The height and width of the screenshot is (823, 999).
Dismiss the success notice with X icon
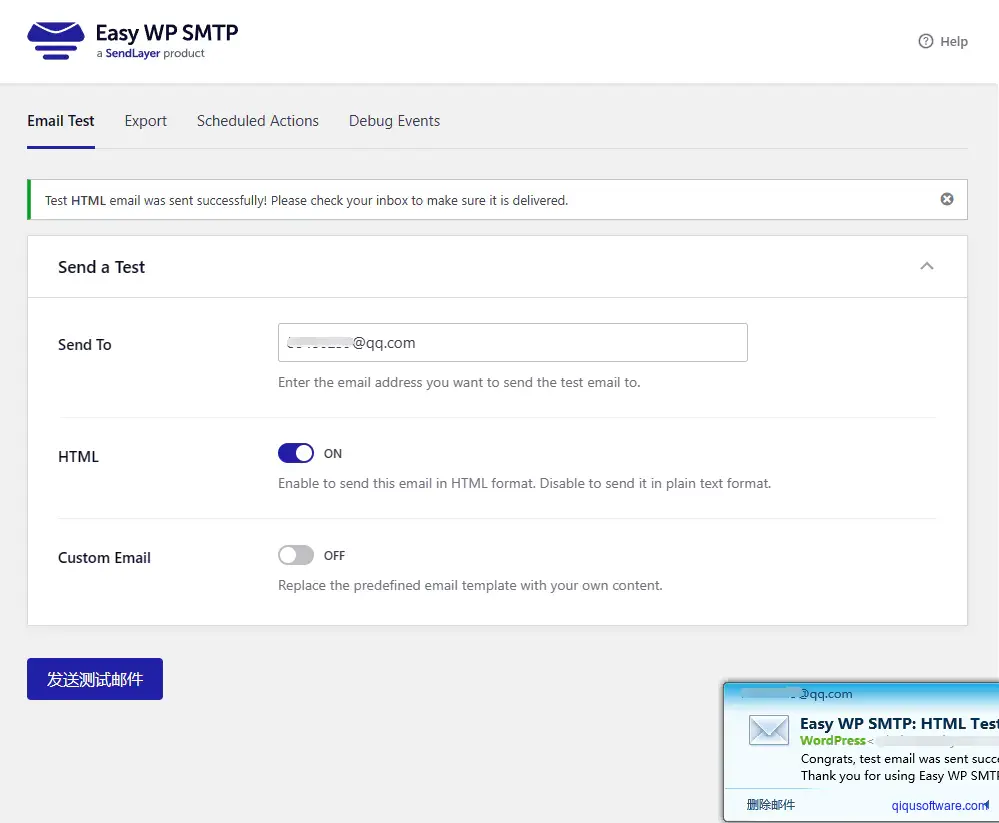(947, 199)
